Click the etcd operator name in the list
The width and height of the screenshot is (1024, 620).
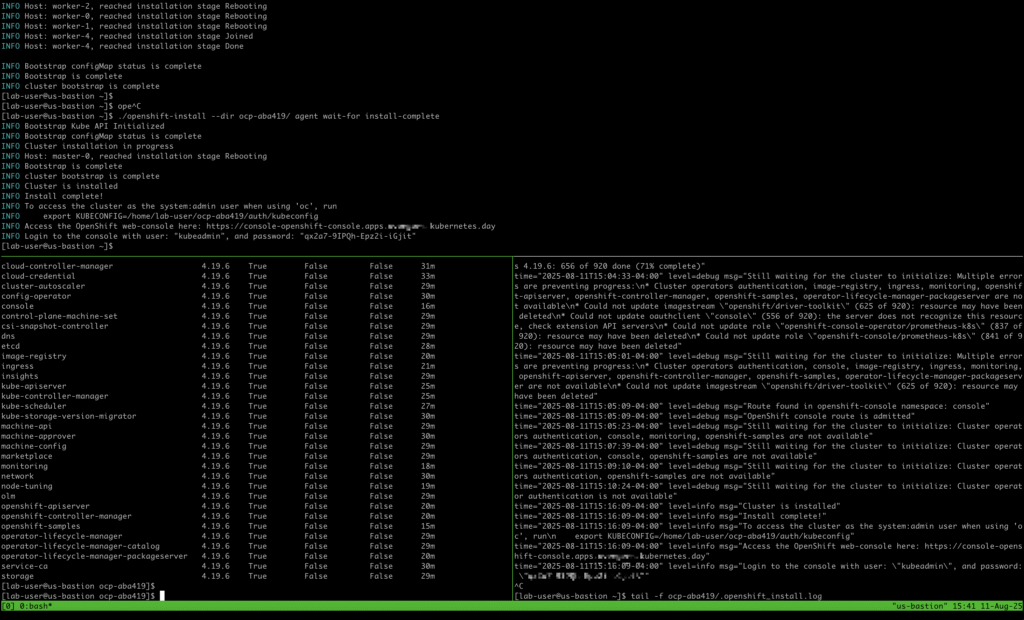10,346
